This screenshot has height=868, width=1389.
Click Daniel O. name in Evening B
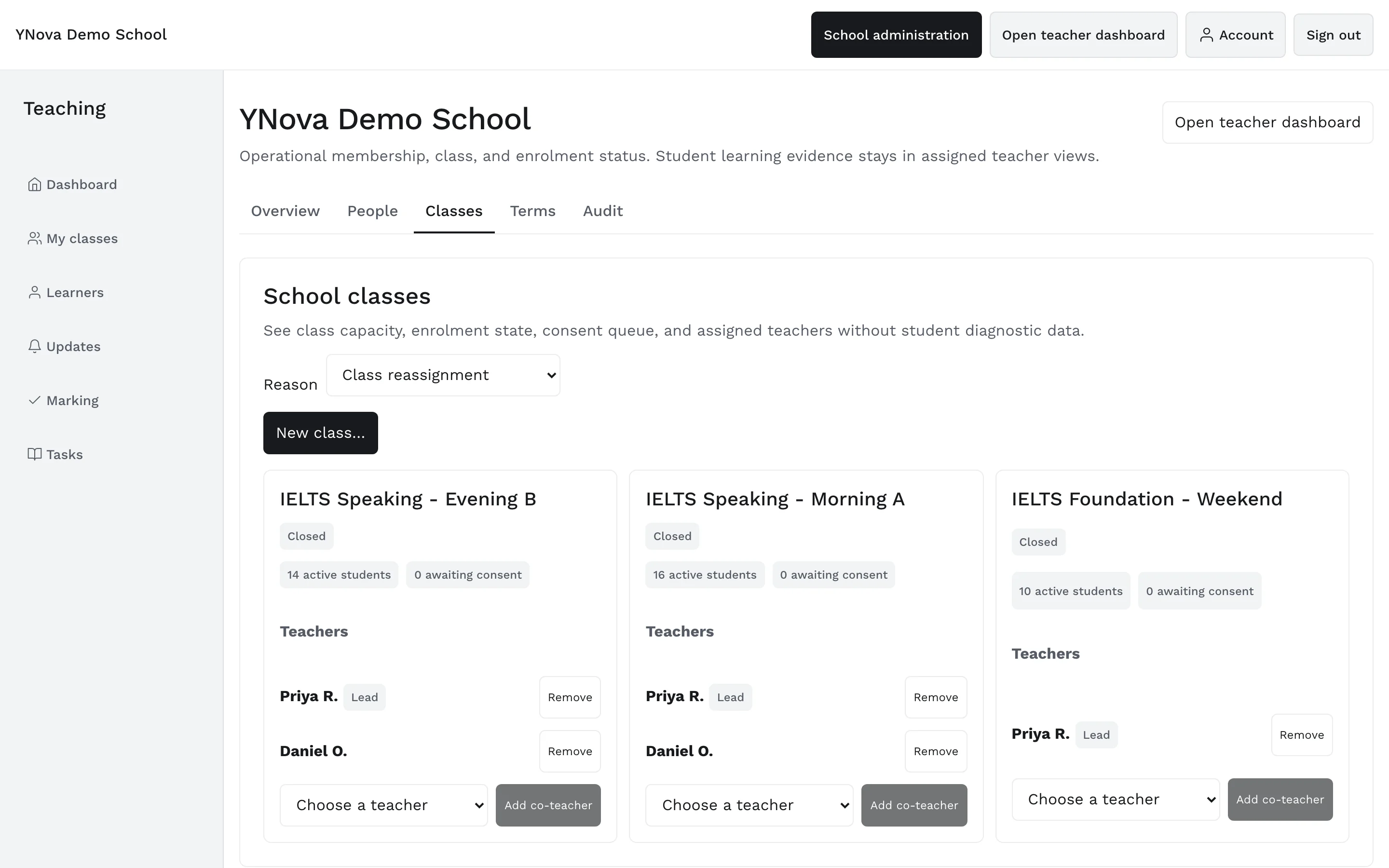(x=313, y=751)
